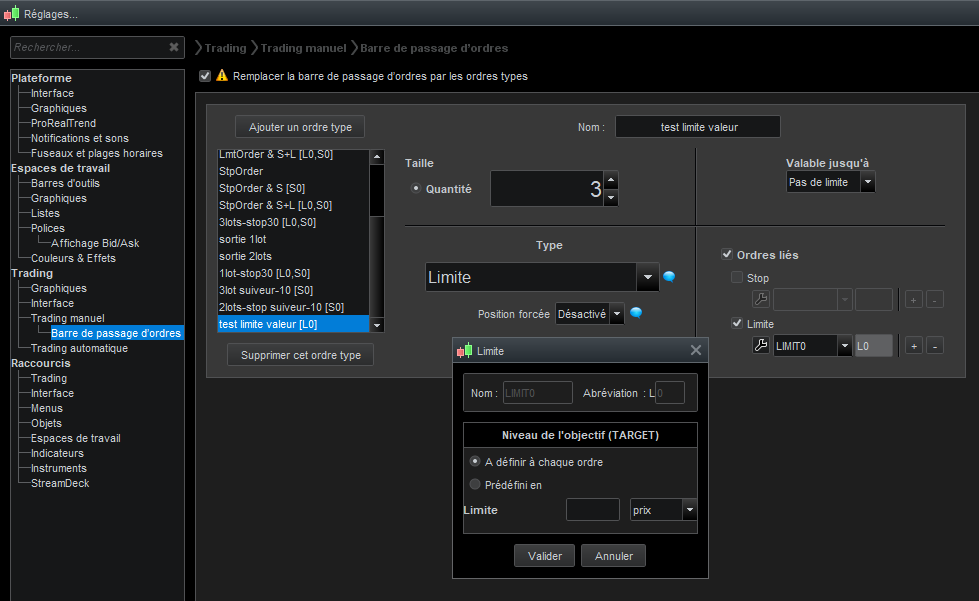Open Barres d'outils under Espaces de travail

(x=66, y=183)
